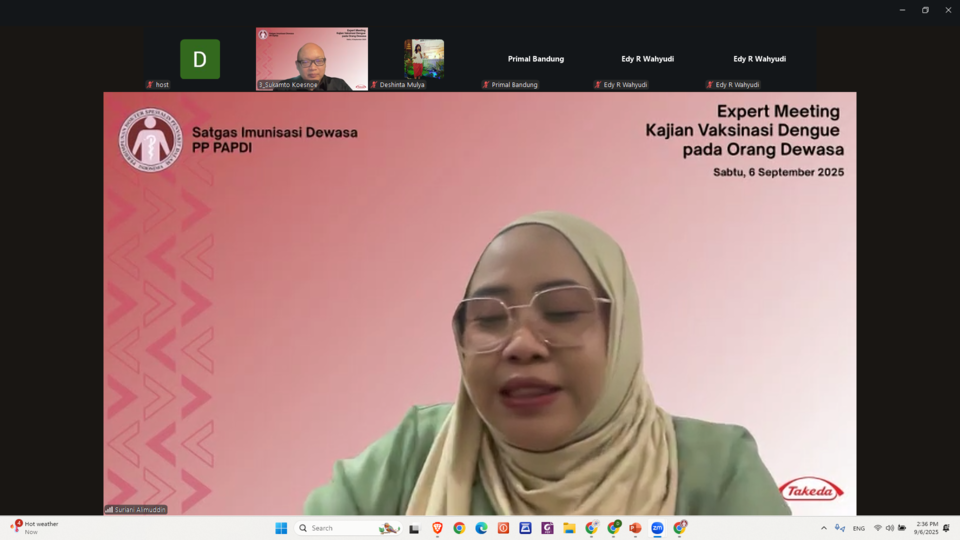Click the Primal Bandung participant tile

click(x=535, y=59)
